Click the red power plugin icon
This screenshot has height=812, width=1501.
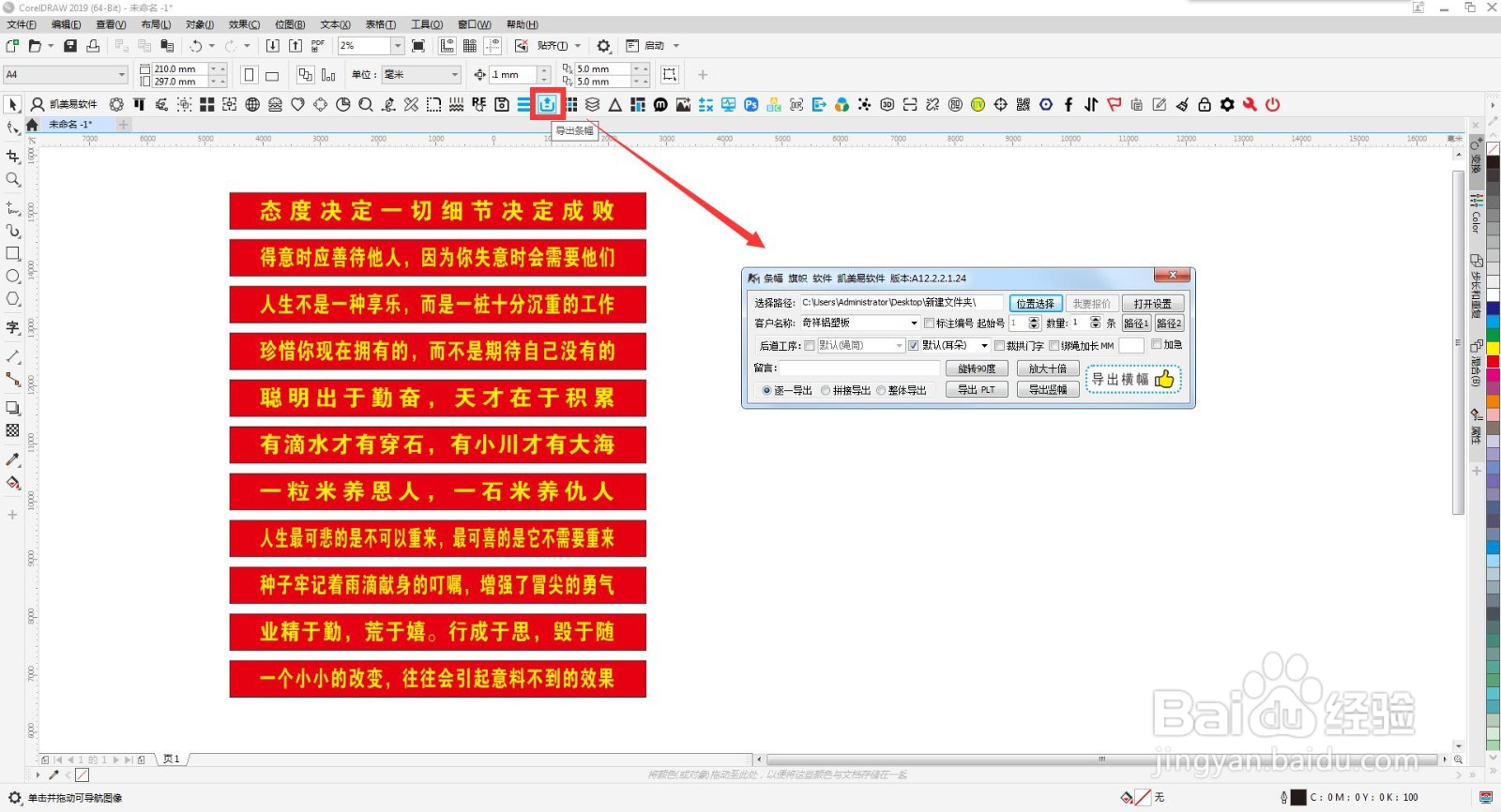click(1273, 104)
